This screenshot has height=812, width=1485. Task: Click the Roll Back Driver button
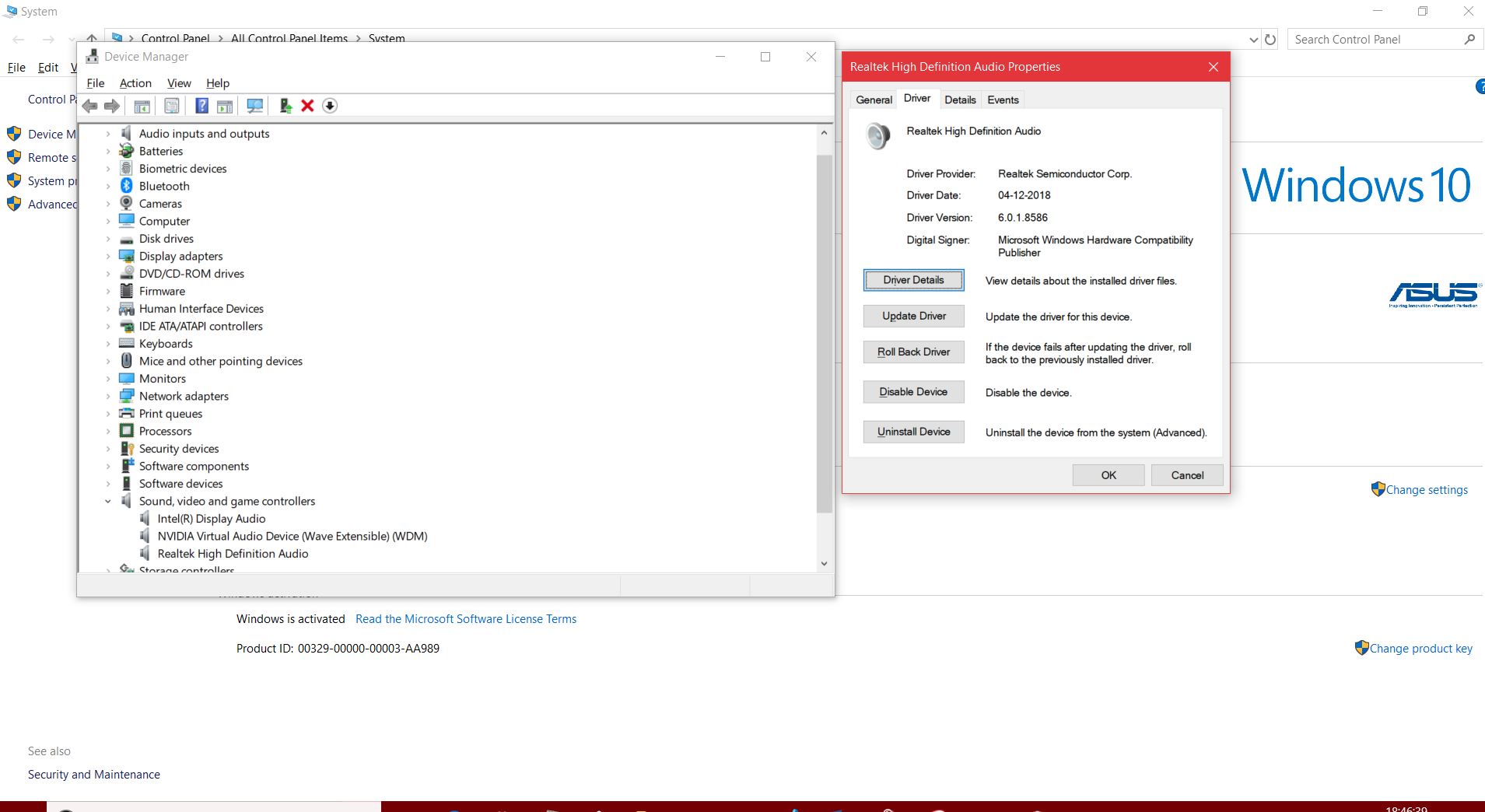point(913,352)
